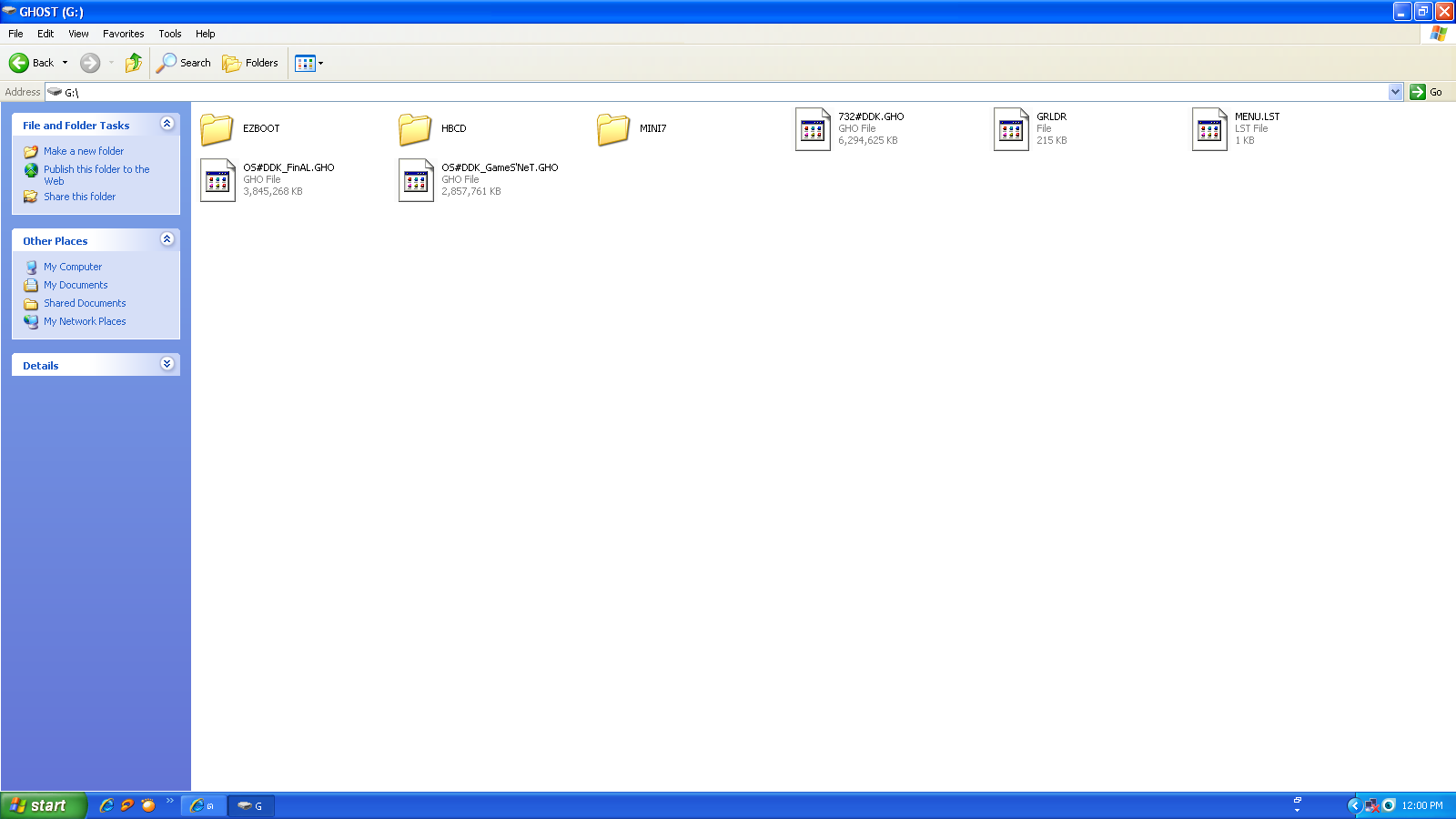This screenshot has width=1456, height=819.
Task: Toggle the Folders tree pane
Action: (x=250, y=63)
